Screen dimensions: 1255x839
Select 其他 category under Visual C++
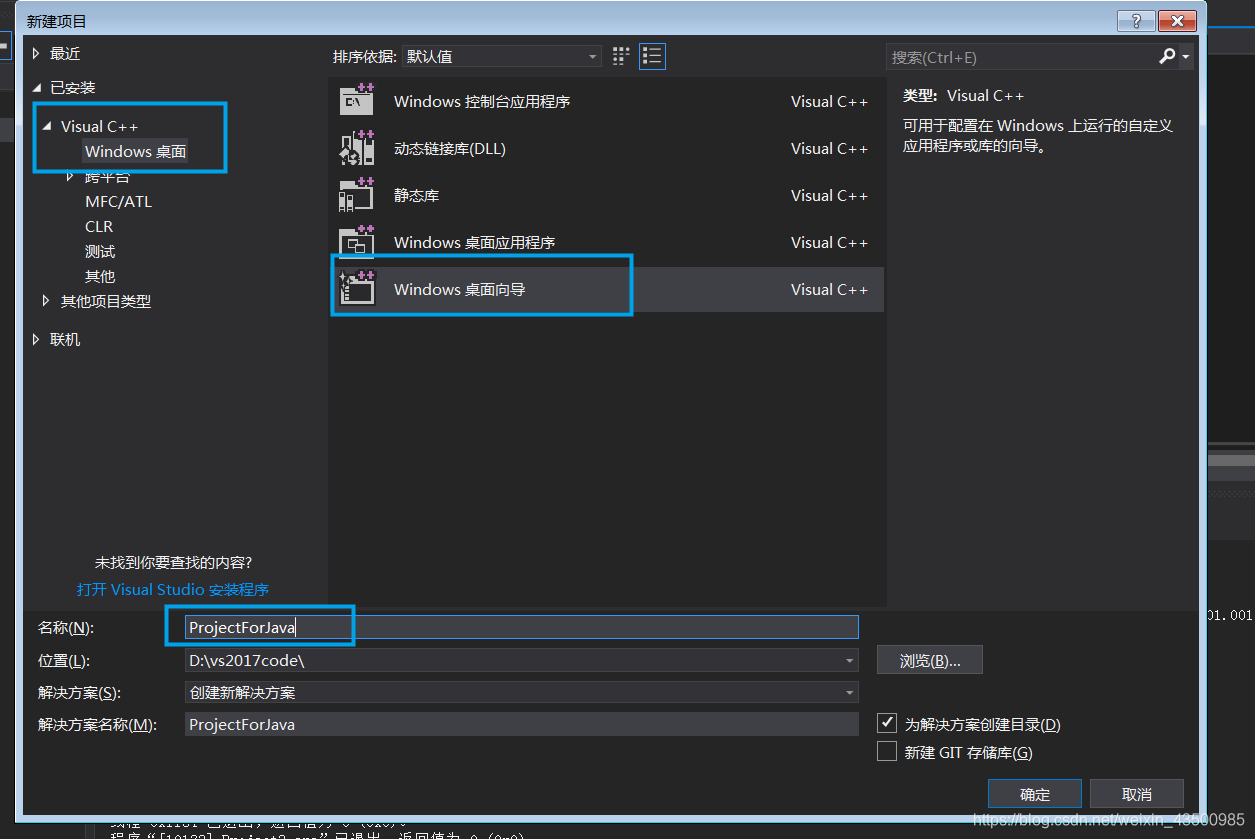[100, 276]
